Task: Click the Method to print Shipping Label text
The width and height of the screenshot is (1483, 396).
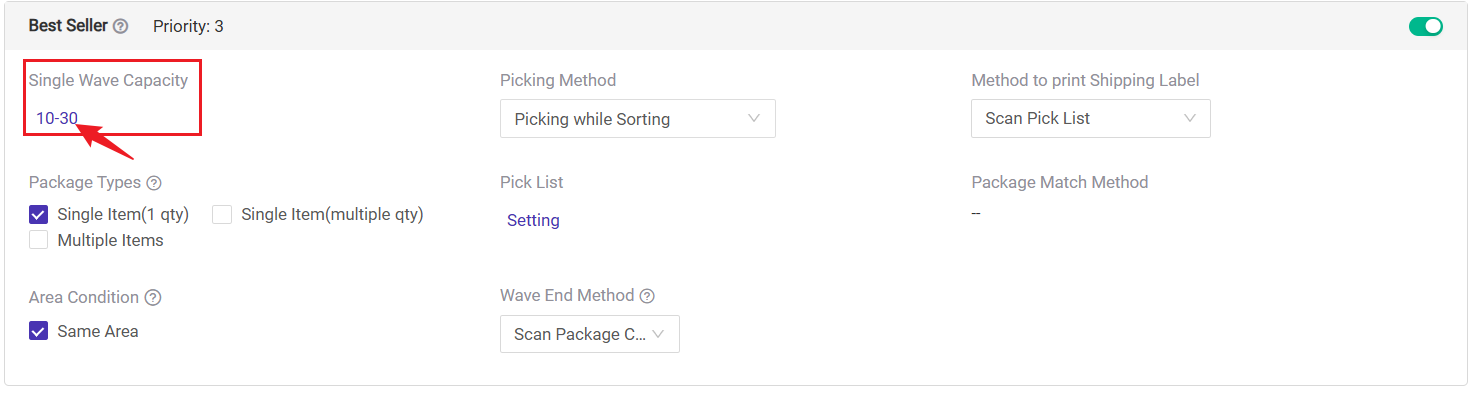Action: [x=1085, y=80]
